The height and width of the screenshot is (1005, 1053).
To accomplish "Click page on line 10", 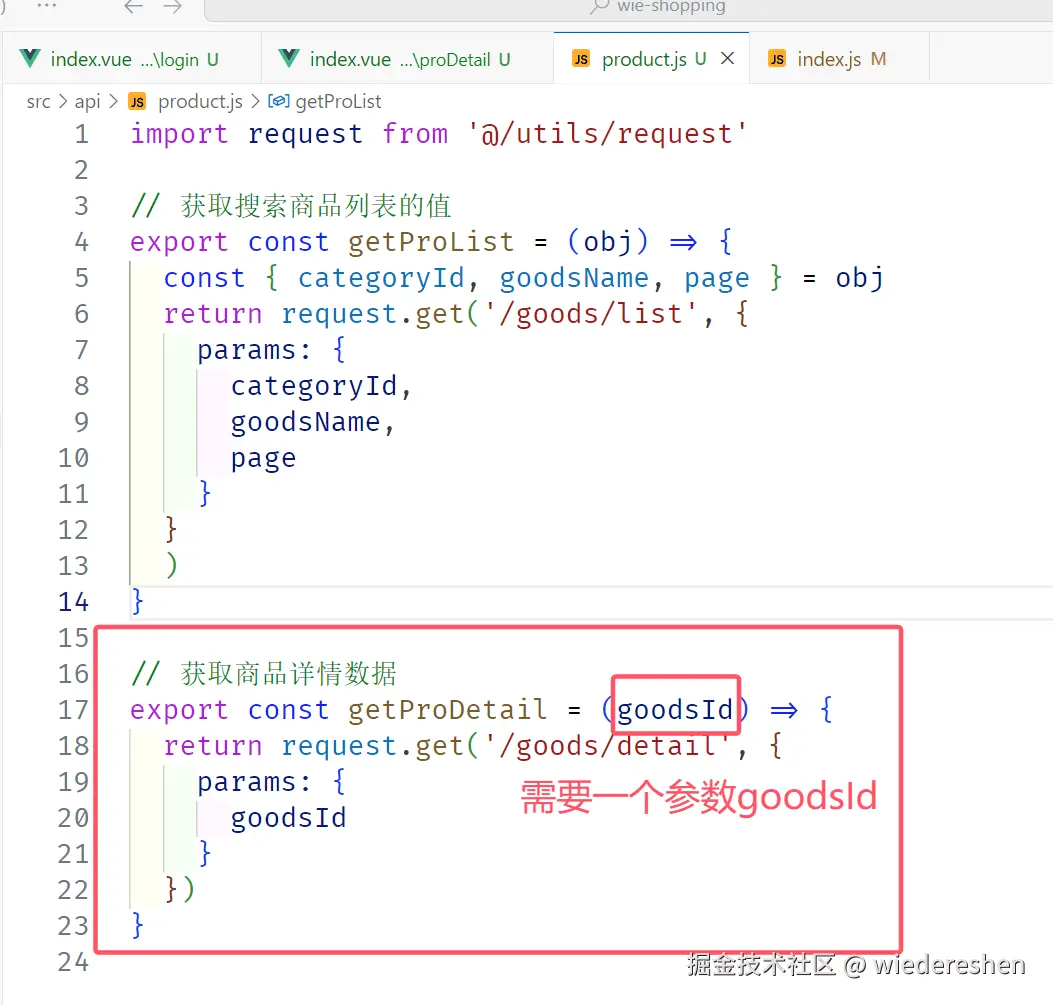I will pos(263,459).
